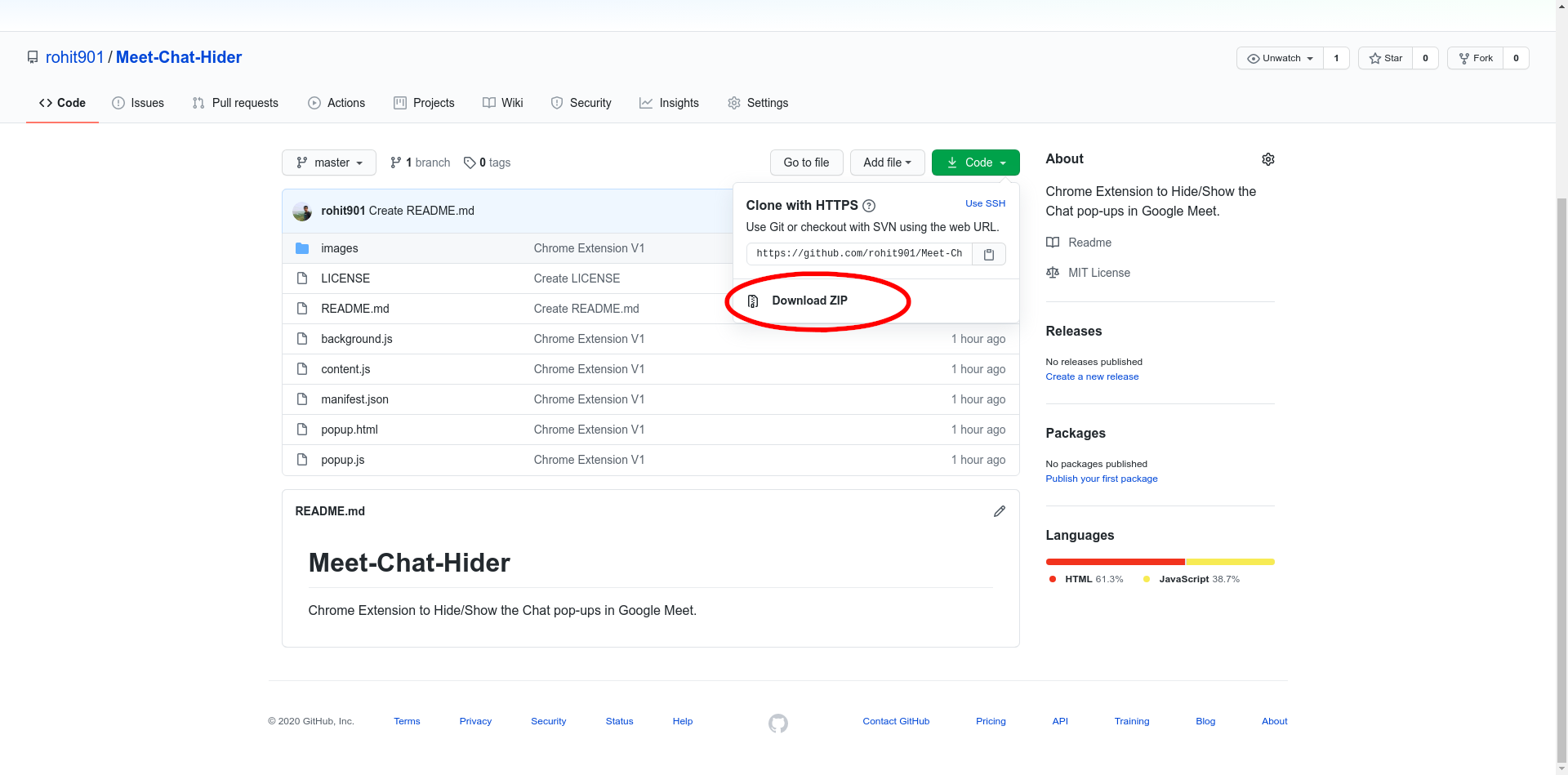The width and height of the screenshot is (1568, 775).
Task: View the 1 branch link
Action: 421,163
